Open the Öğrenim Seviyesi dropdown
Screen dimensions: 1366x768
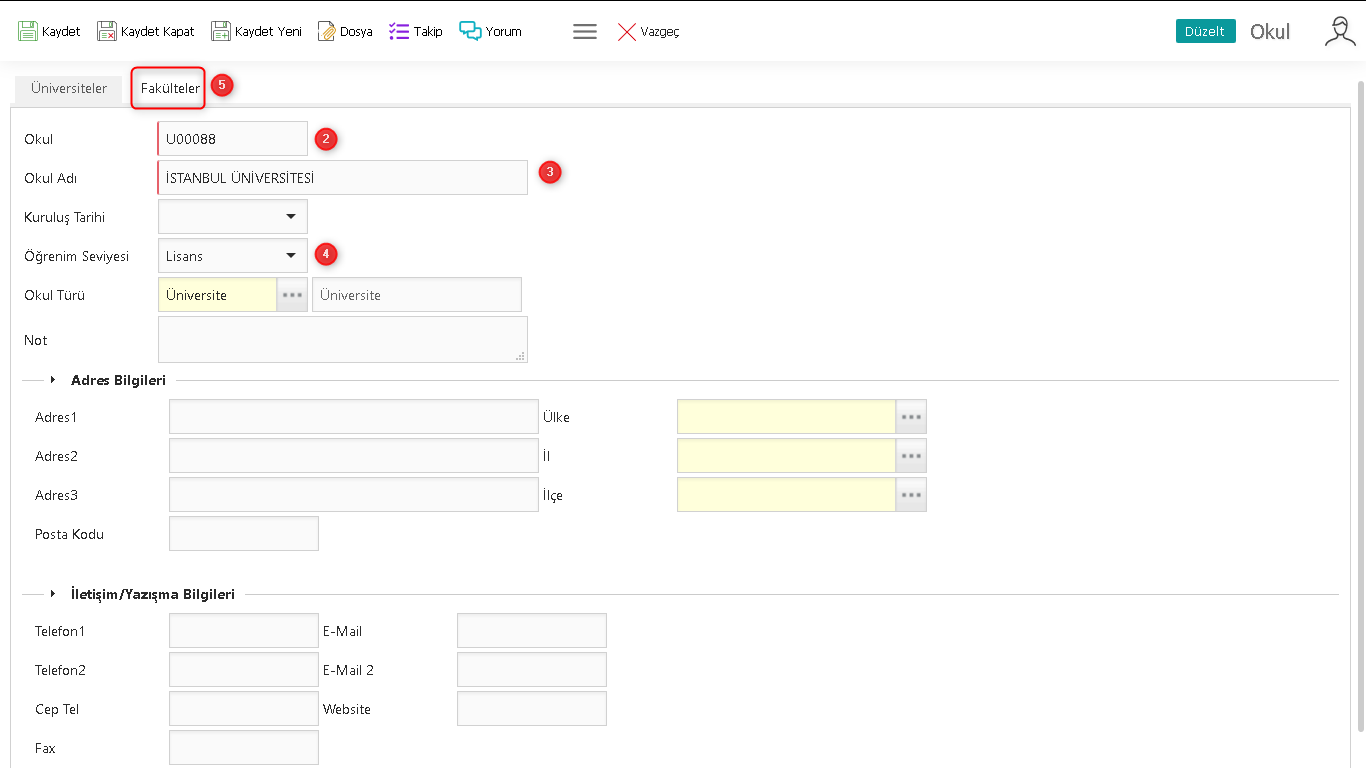291,256
